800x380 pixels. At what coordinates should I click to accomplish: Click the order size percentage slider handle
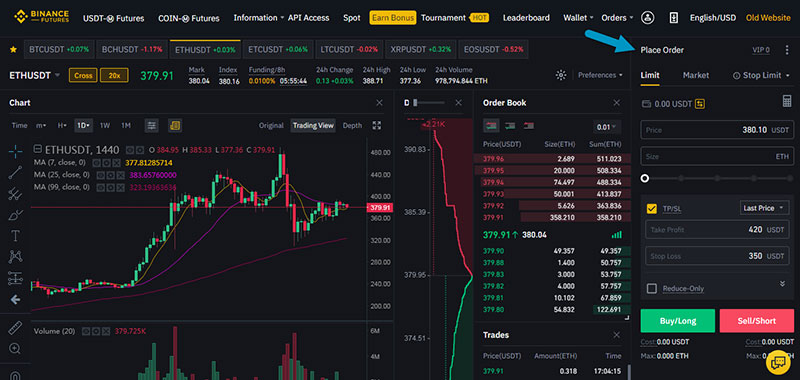[x=645, y=178]
